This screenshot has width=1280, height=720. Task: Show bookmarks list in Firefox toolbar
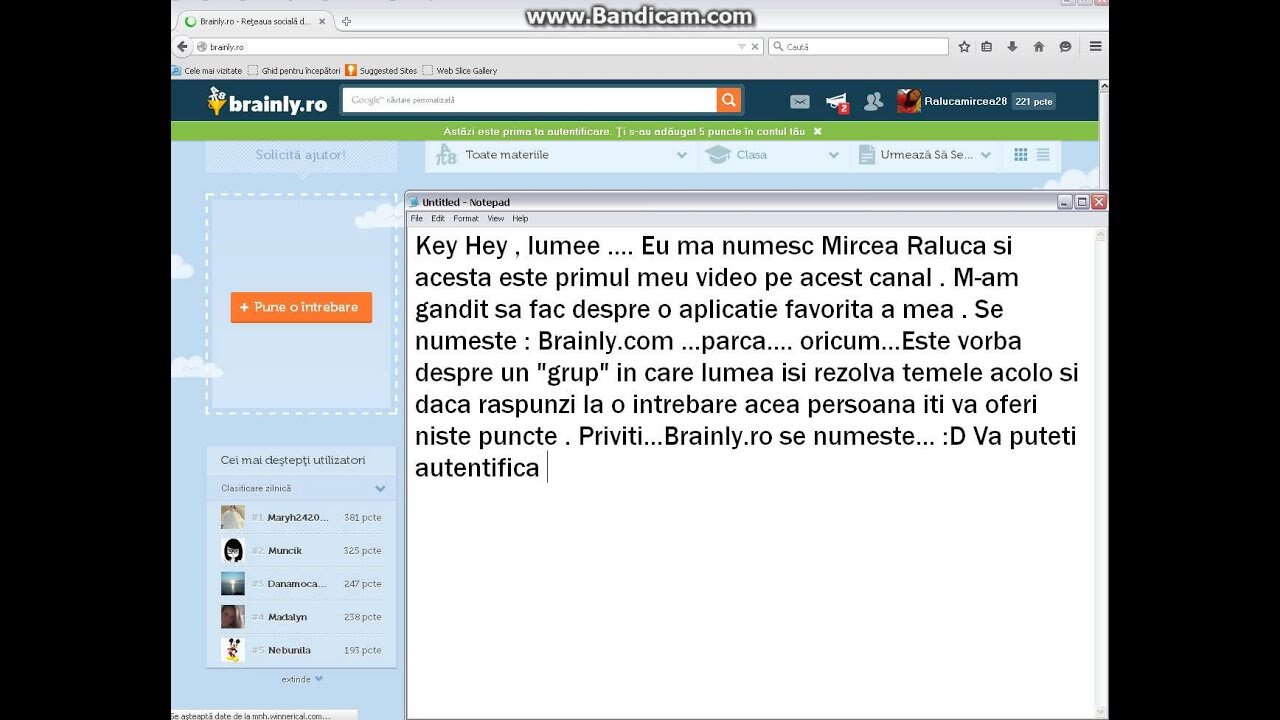pyautogui.click(x=987, y=47)
